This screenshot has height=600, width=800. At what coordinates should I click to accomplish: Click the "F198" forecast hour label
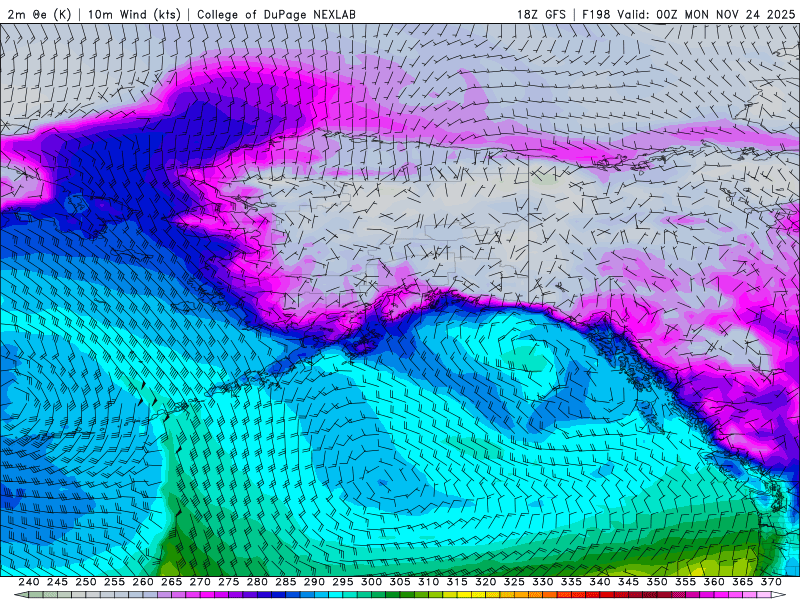(x=596, y=14)
